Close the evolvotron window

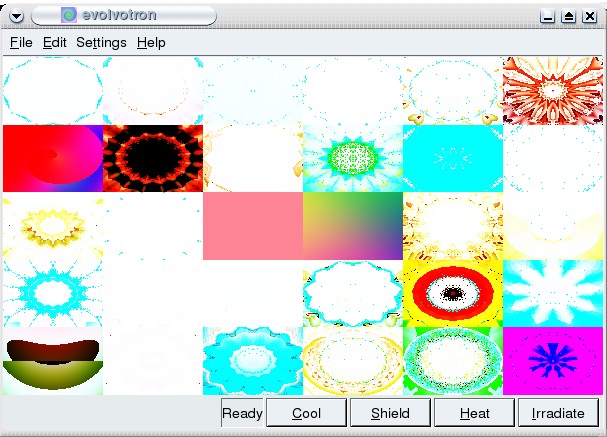point(590,16)
